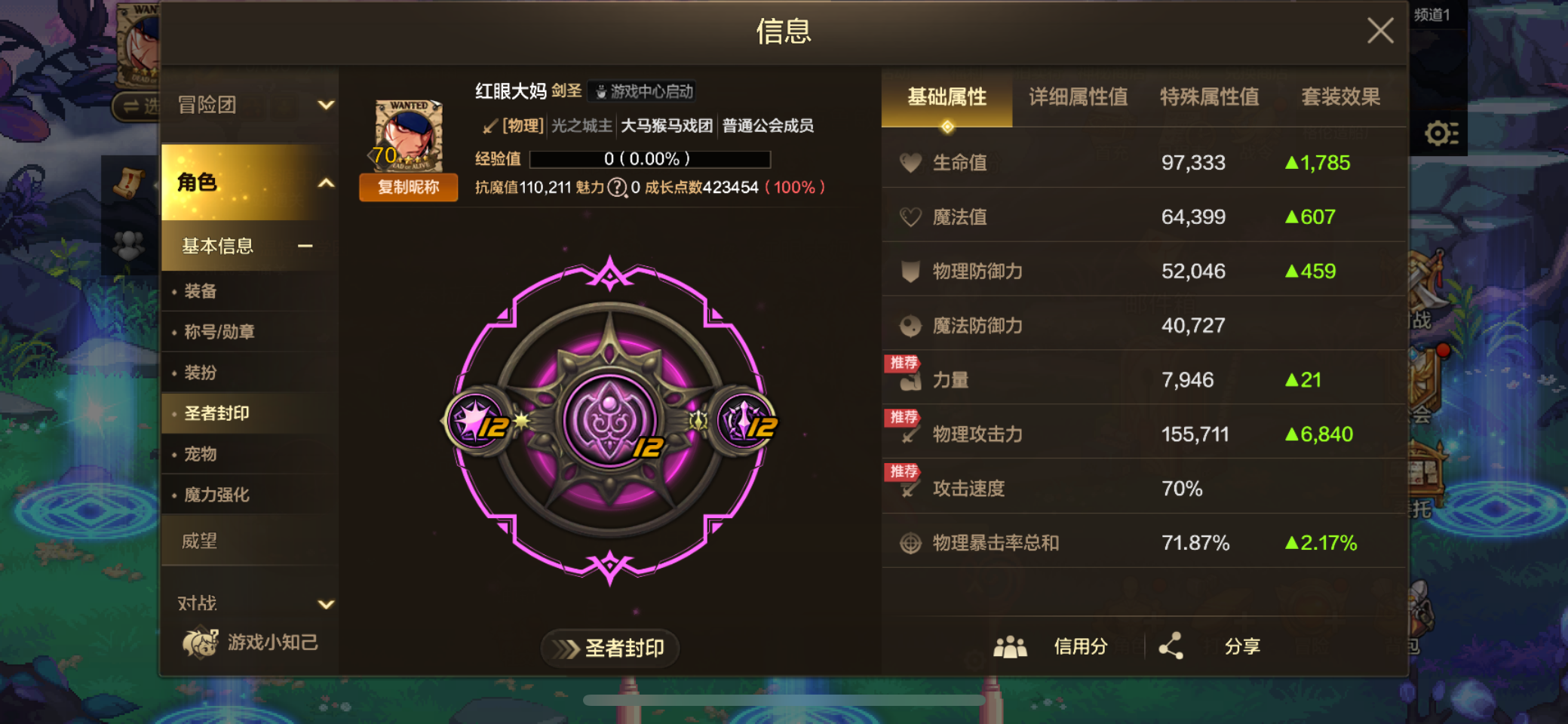Screen dimensions: 1568x724
Task: Select the center saint seal emblem
Action: [x=609, y=419]
